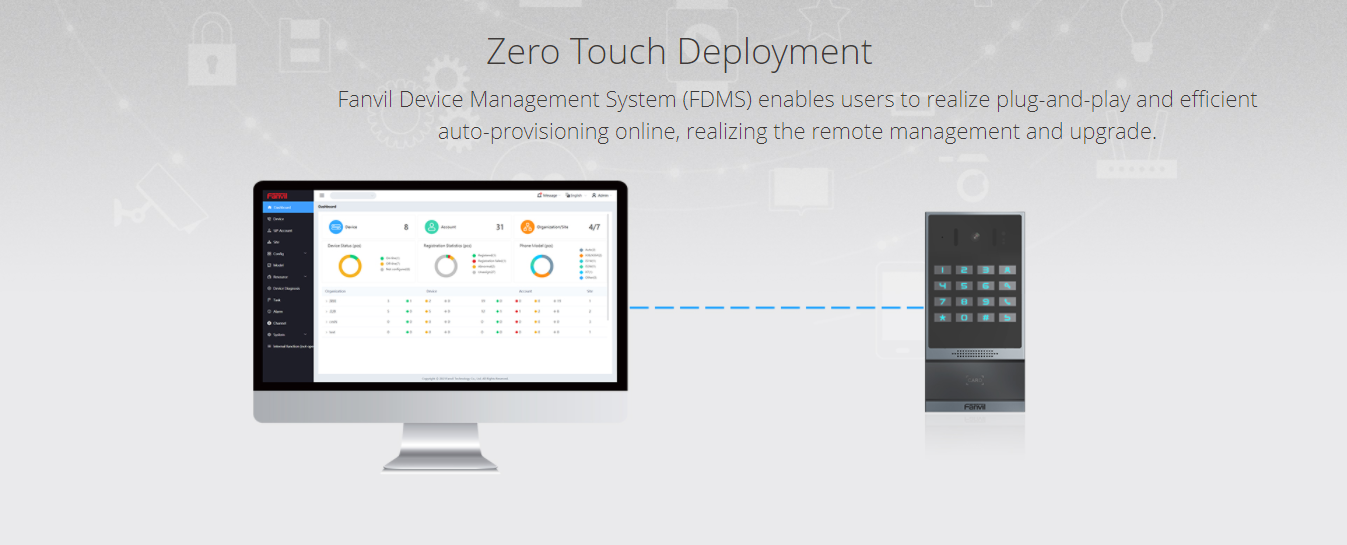Open Channel in the FDMS sidebar
This screenshot has width=1347, height=545.
288,323
